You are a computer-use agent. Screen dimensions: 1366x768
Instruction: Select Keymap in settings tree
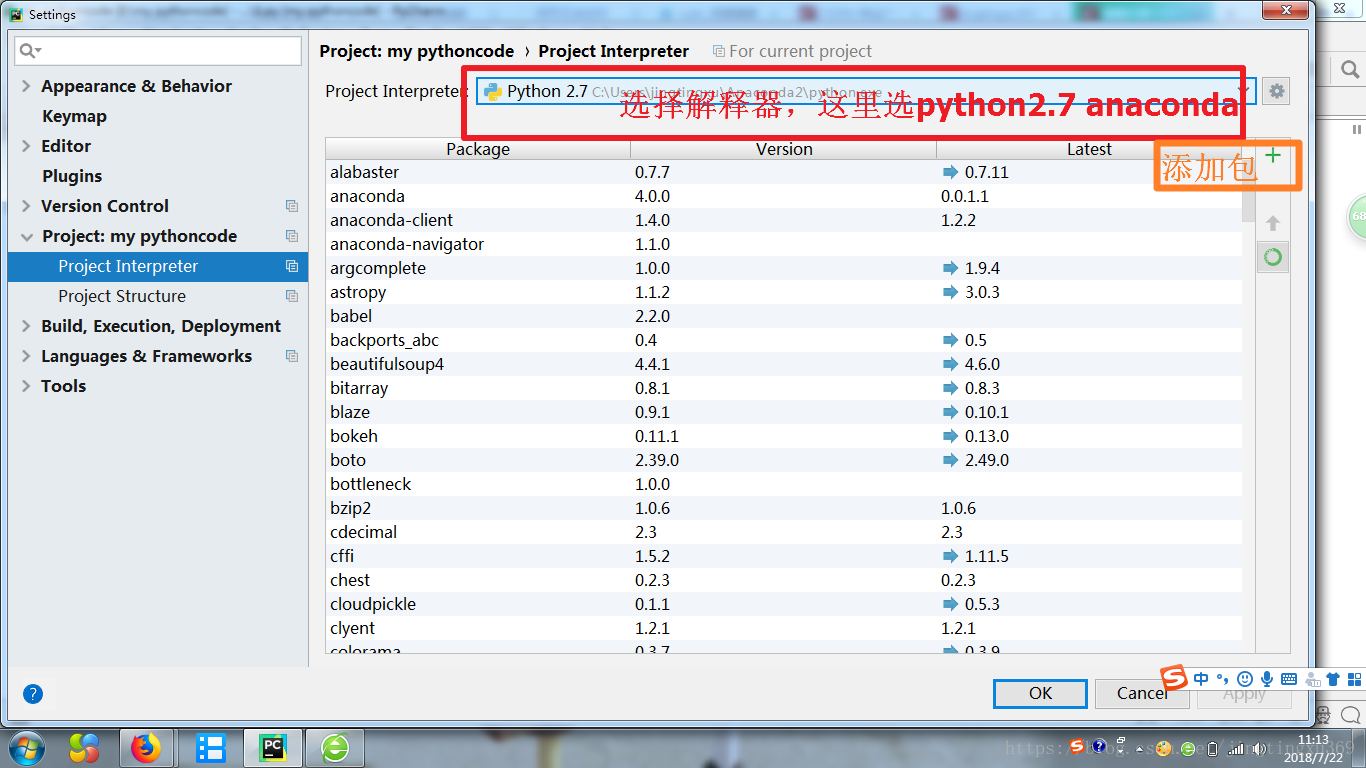74,116
